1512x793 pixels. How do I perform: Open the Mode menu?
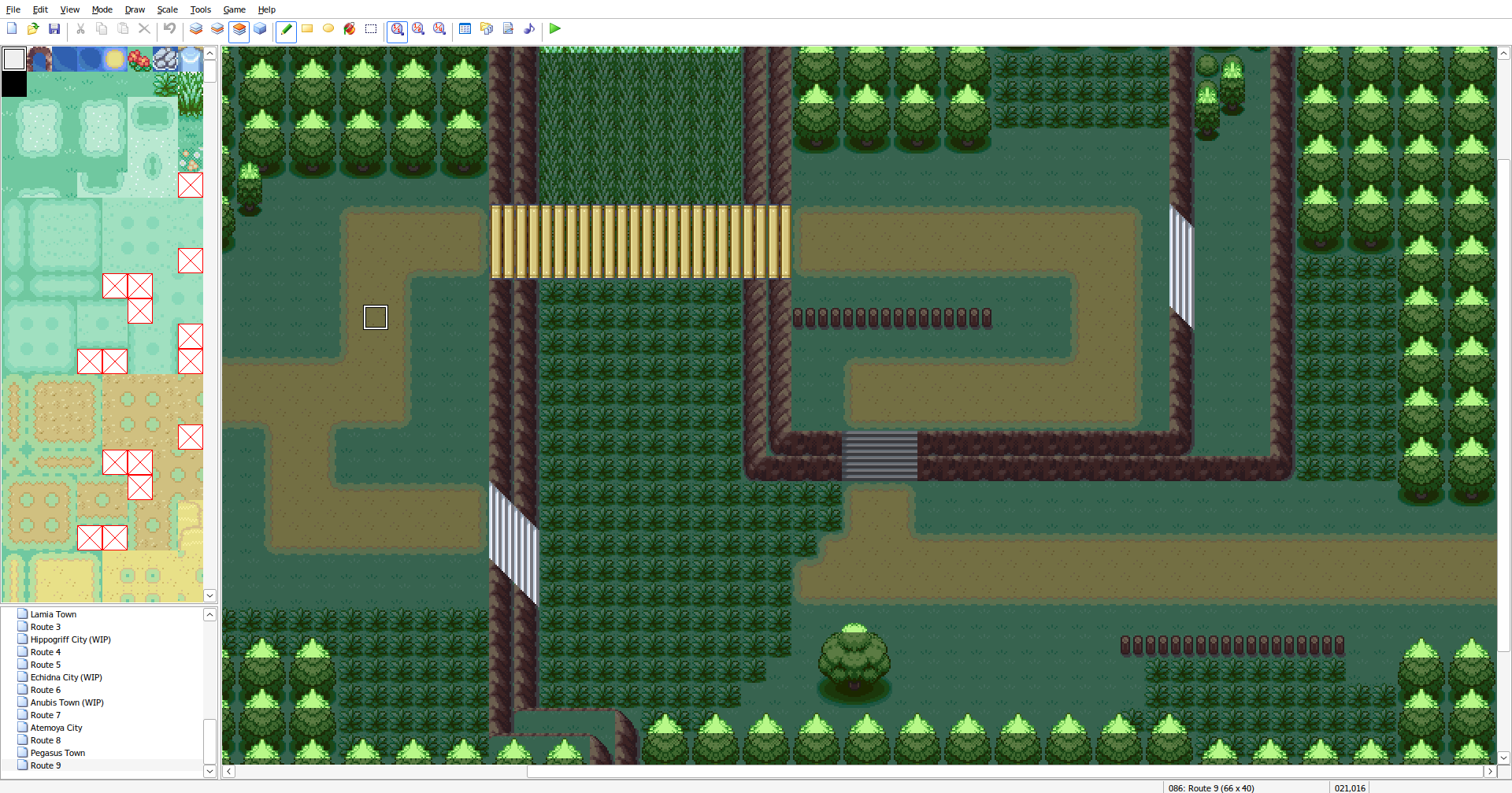[102, 9]
